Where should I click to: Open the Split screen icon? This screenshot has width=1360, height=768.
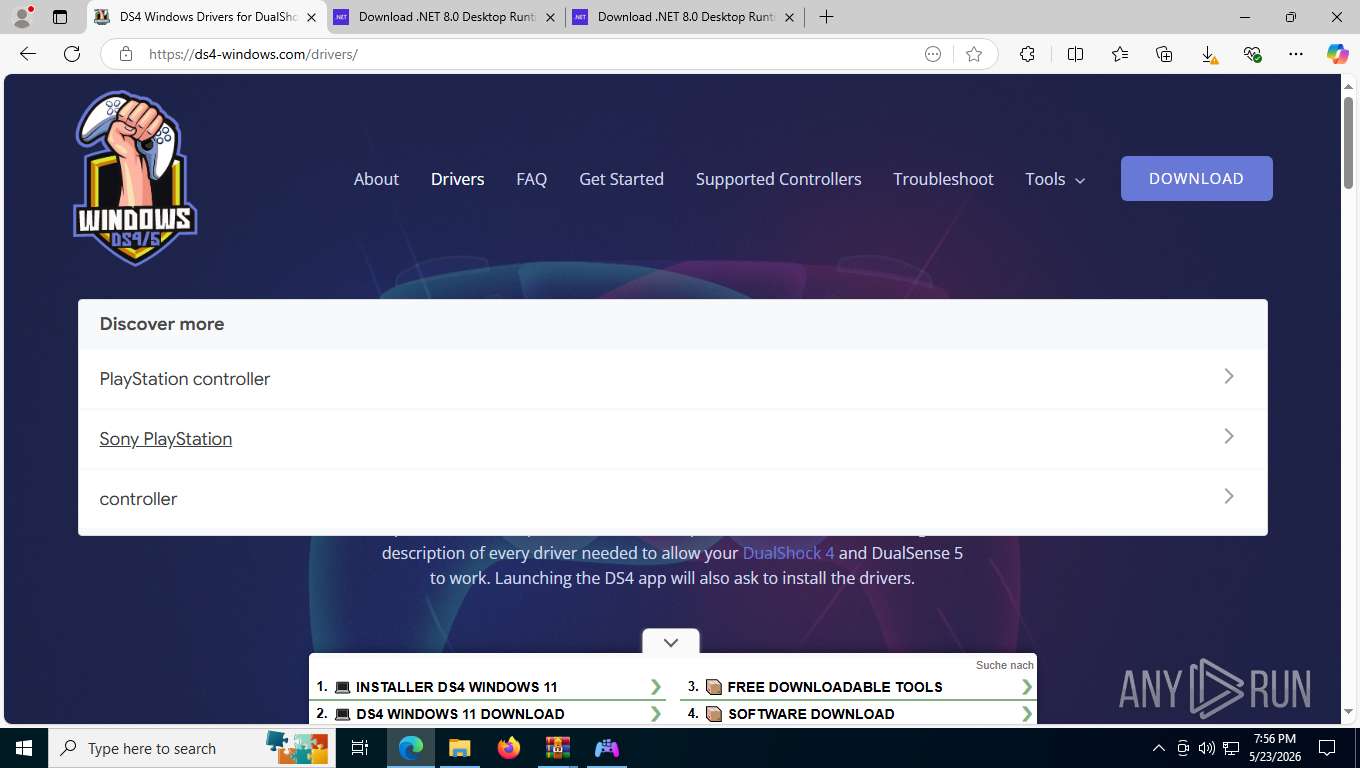click(1075, 54)
